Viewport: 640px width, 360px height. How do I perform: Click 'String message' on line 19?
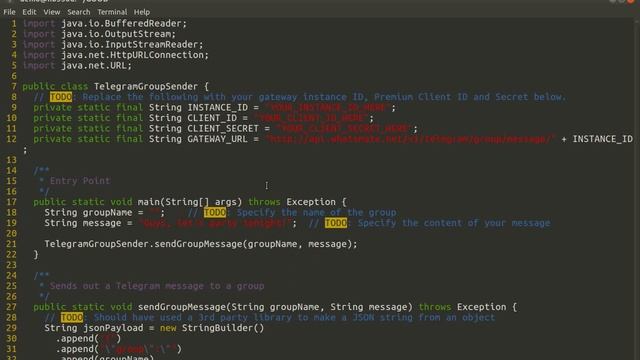tap(83, 223)
